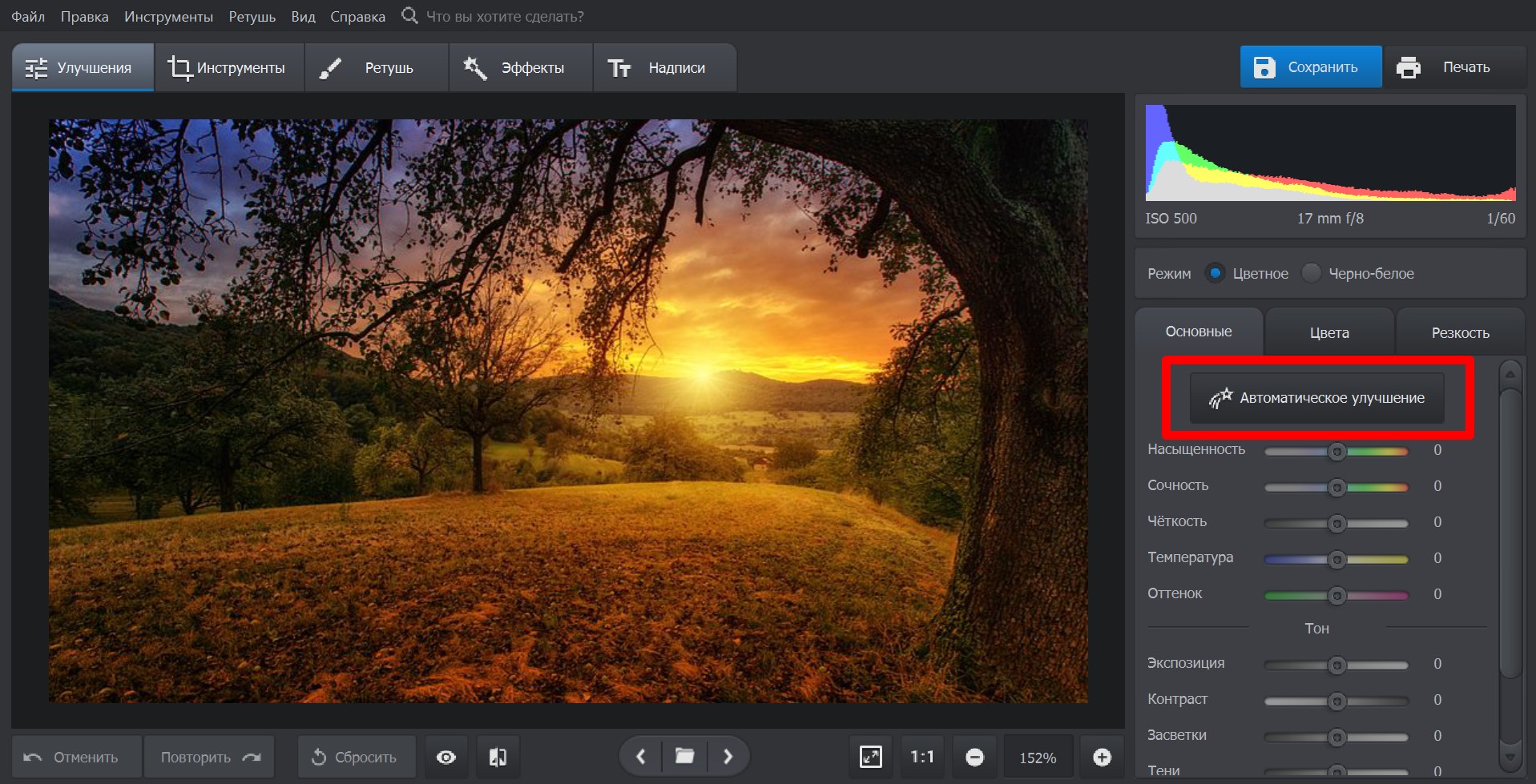The image size is (1536, 784).
Task: Open the folder browse icon
Action: coord(684,757)
